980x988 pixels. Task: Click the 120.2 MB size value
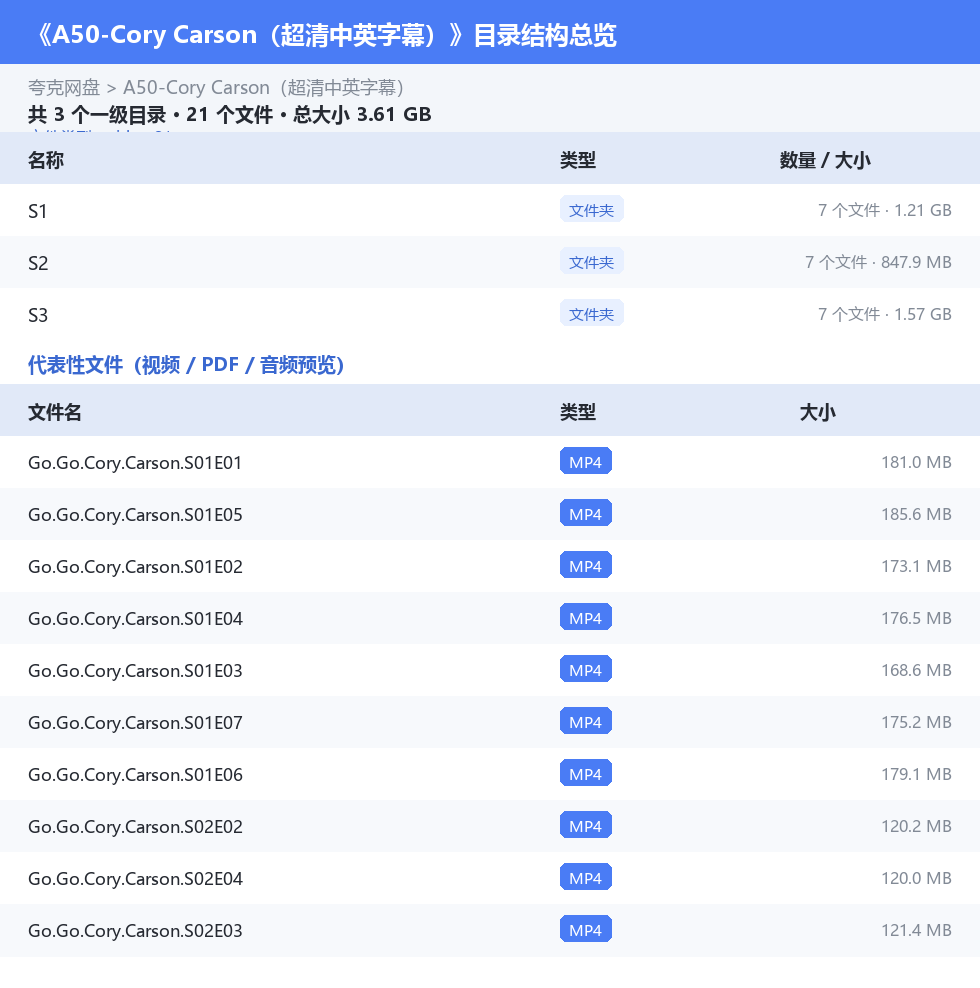click(916, 826)
